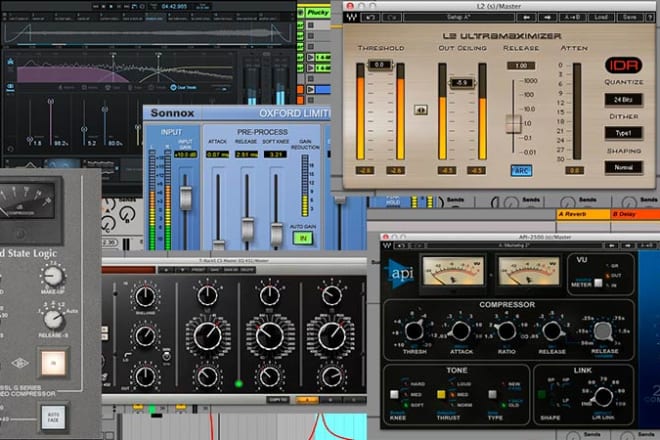Click the API-2500 Ratio knob
Image resolution: width=660 pixels, height=440 pixels.
[506, 331]
